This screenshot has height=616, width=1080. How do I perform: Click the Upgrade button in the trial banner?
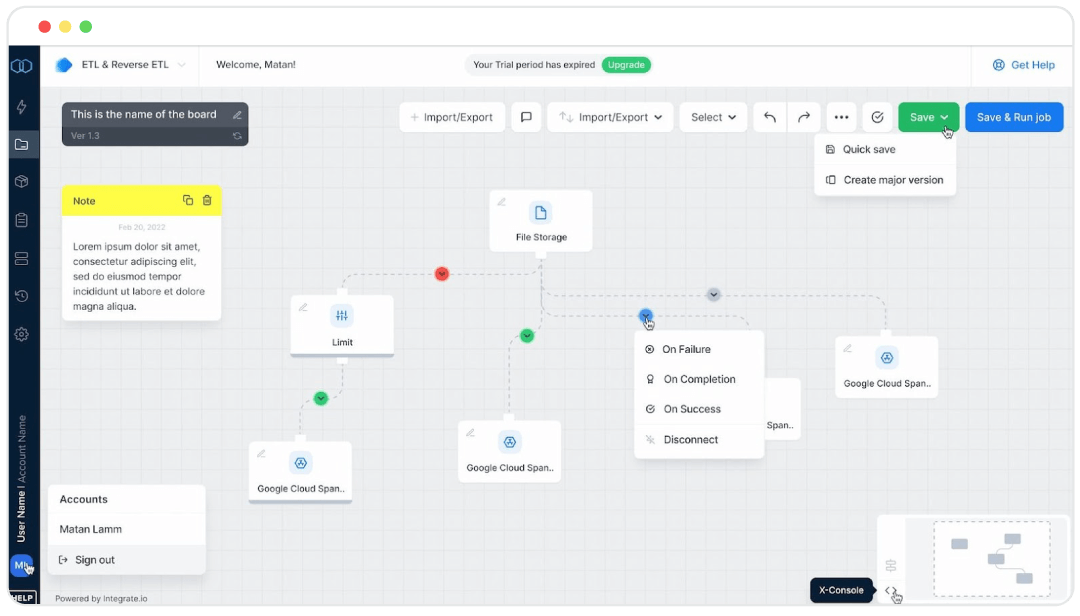point(626,64)
